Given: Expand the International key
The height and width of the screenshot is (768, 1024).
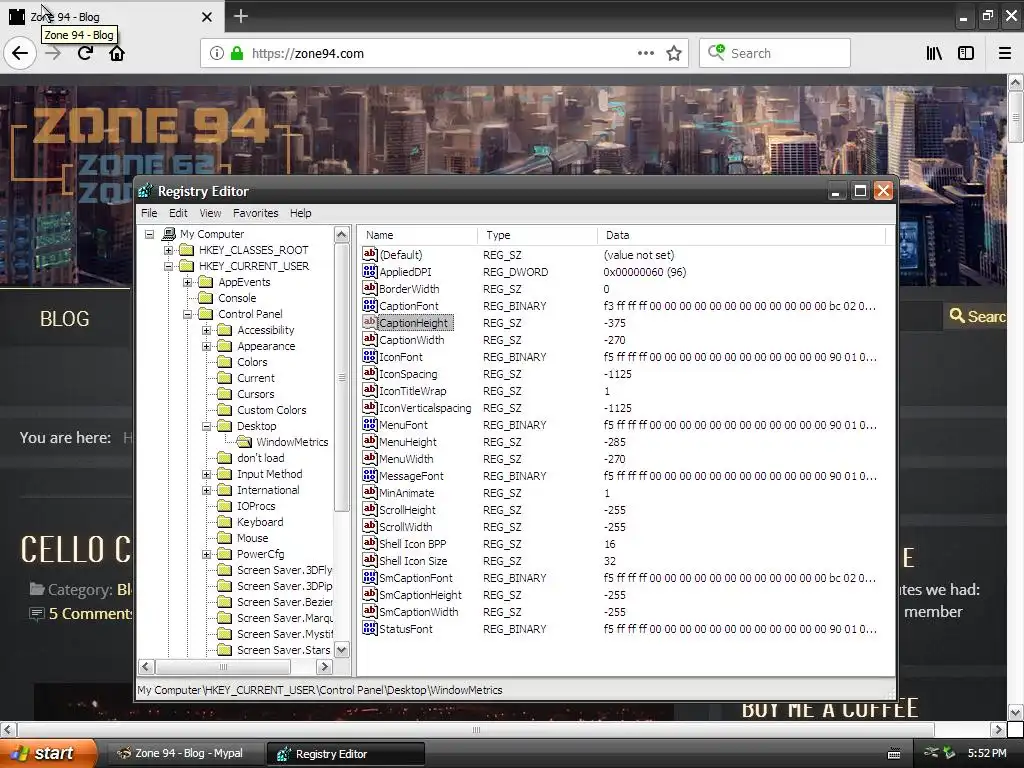Looking at the screenshot, I should point(206,490).
